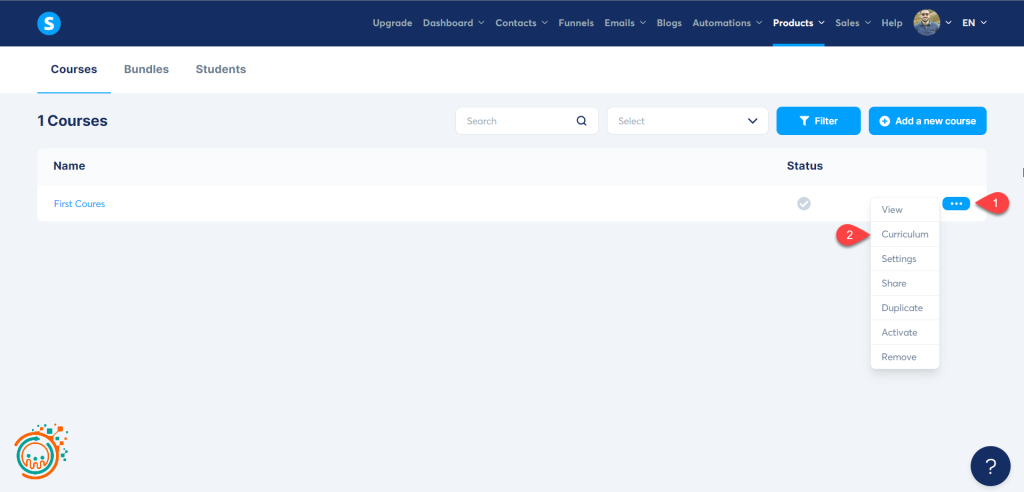Switch to the Bundles tab
The image size is (1024, 492).
[146, 70]
